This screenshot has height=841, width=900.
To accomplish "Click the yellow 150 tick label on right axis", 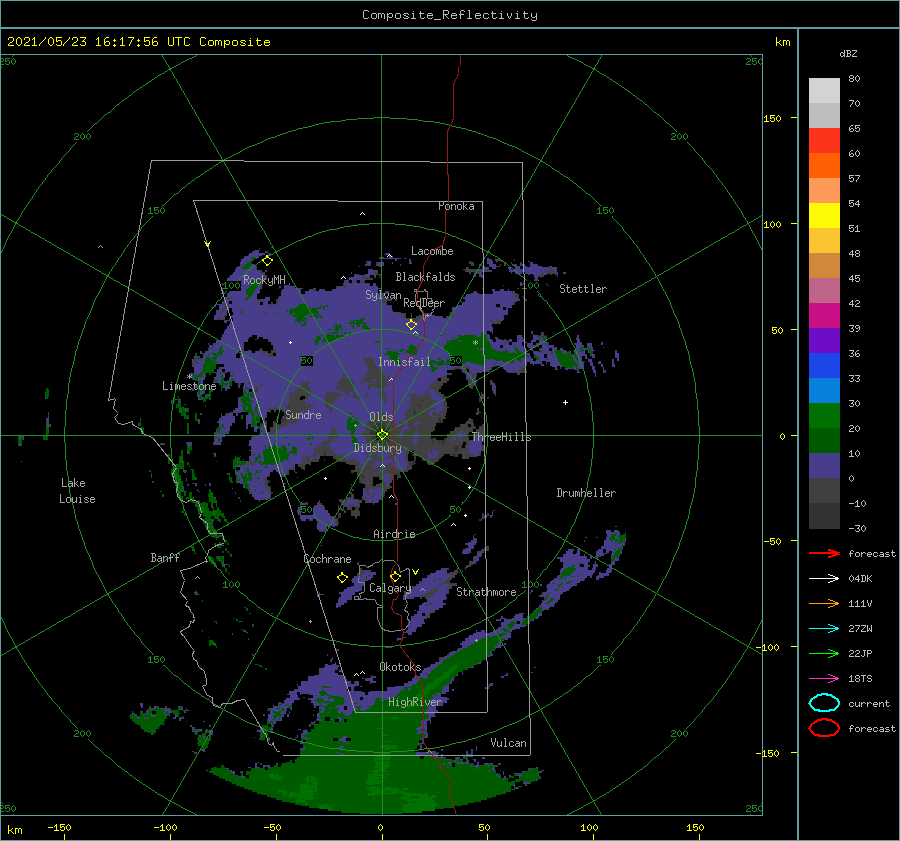I will [x=772, y=118].
